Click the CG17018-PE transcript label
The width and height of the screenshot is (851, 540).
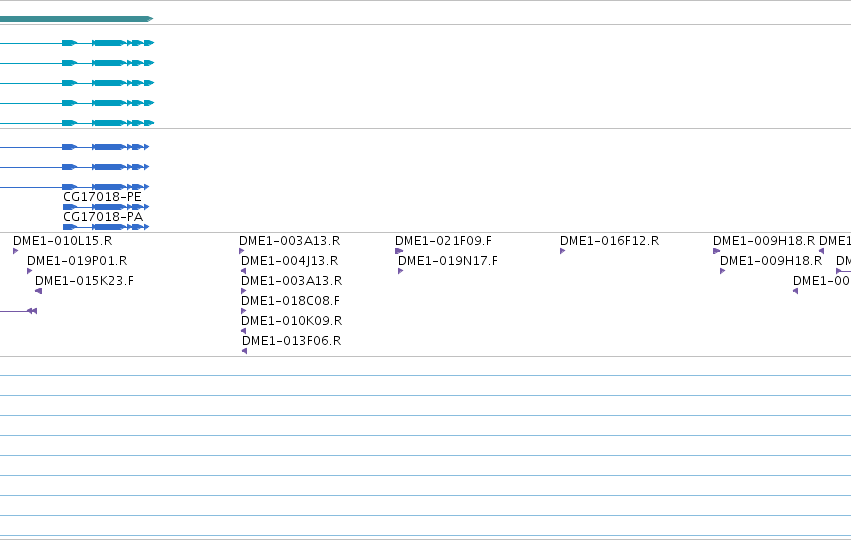[102, 196]
